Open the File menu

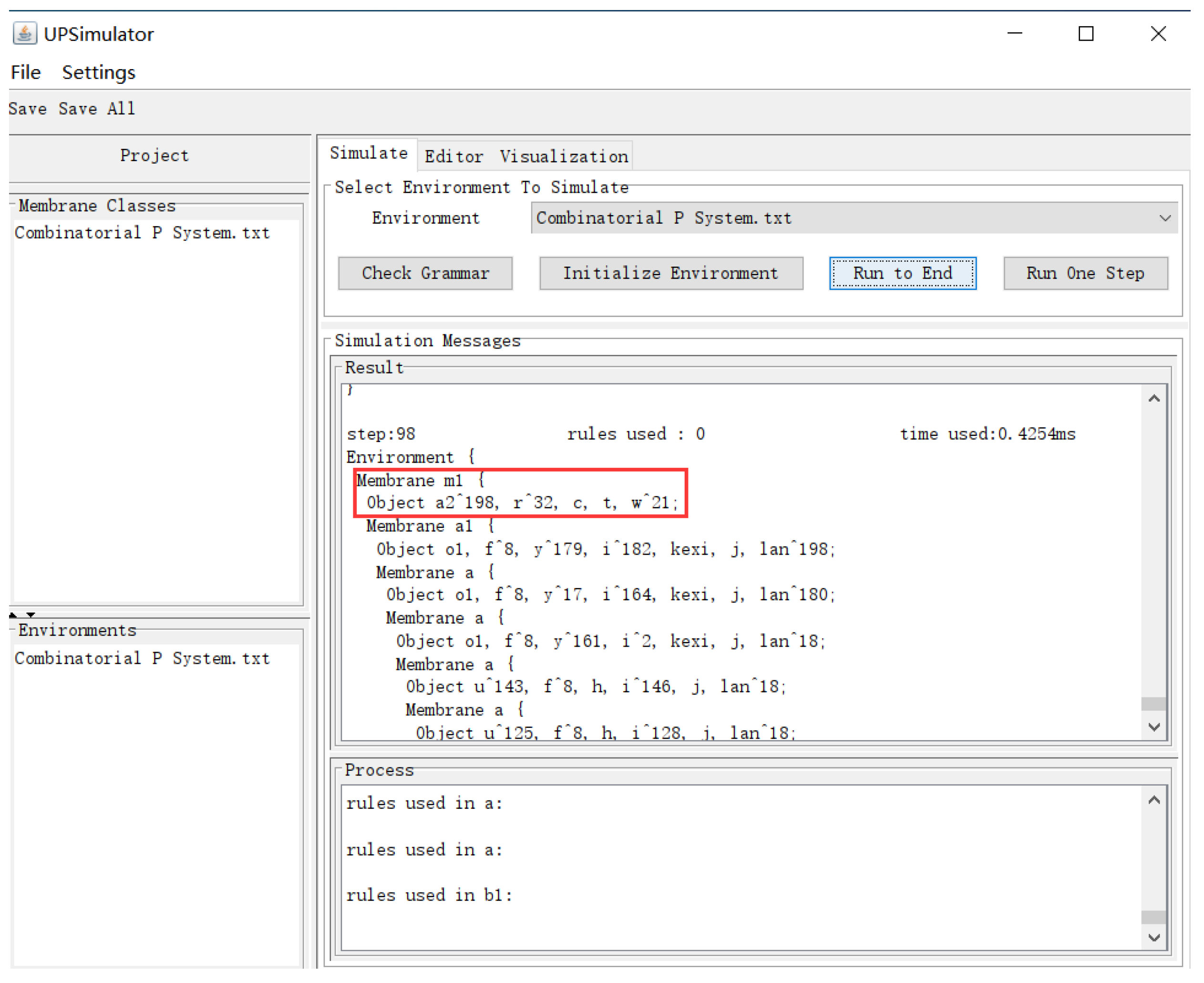point(25,72)
